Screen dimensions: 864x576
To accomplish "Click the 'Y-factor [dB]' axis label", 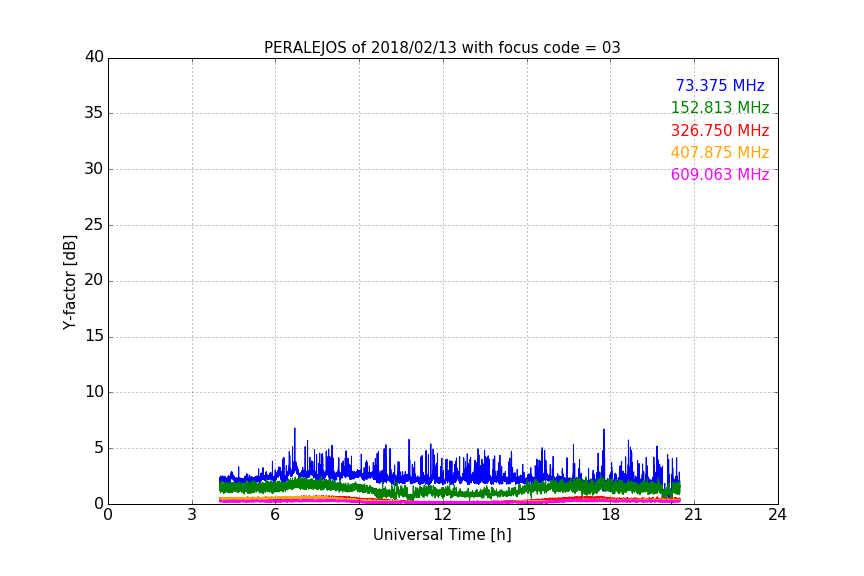I will point(70,282).
